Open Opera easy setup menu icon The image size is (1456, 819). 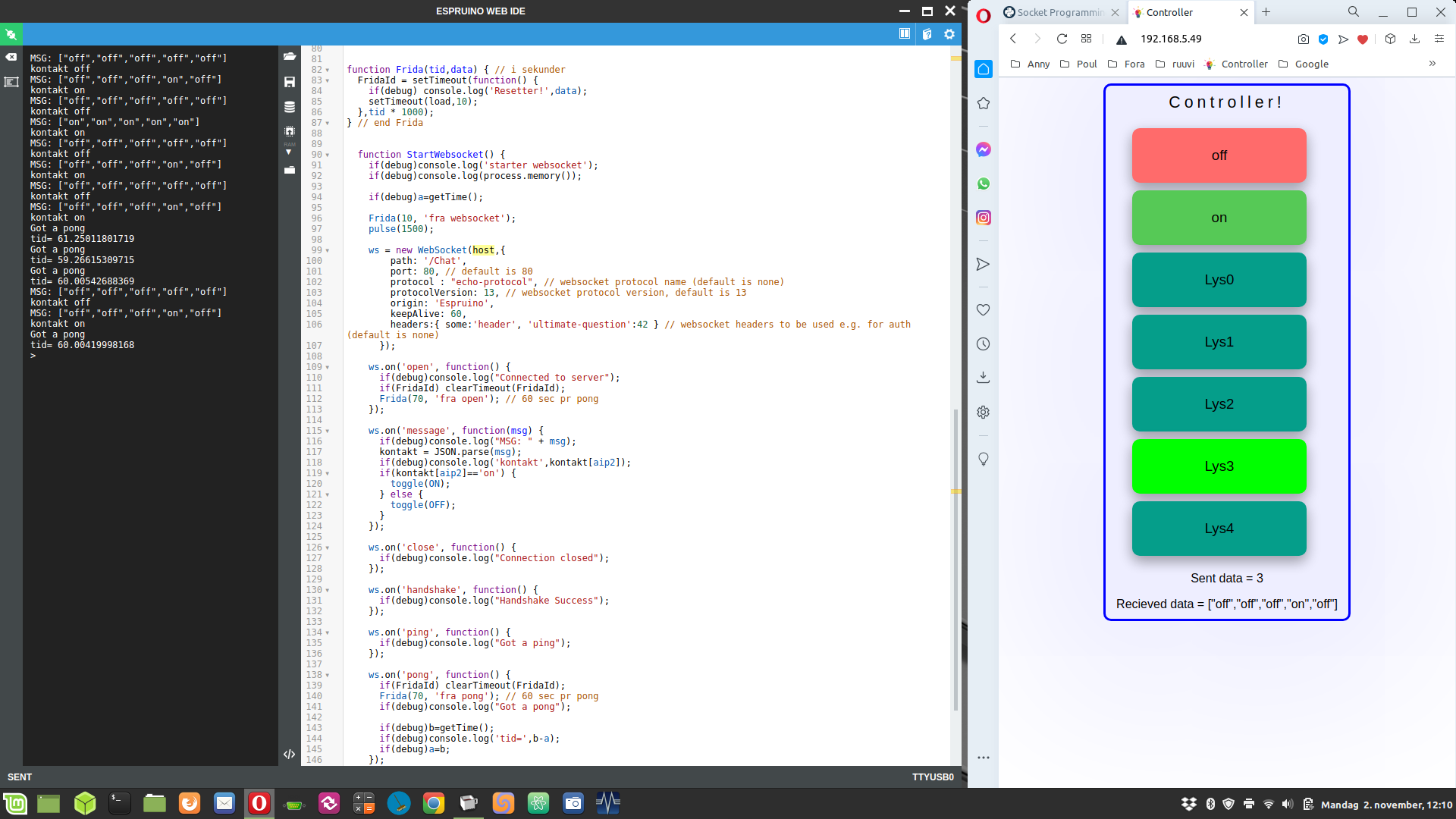pos(1439,39)
